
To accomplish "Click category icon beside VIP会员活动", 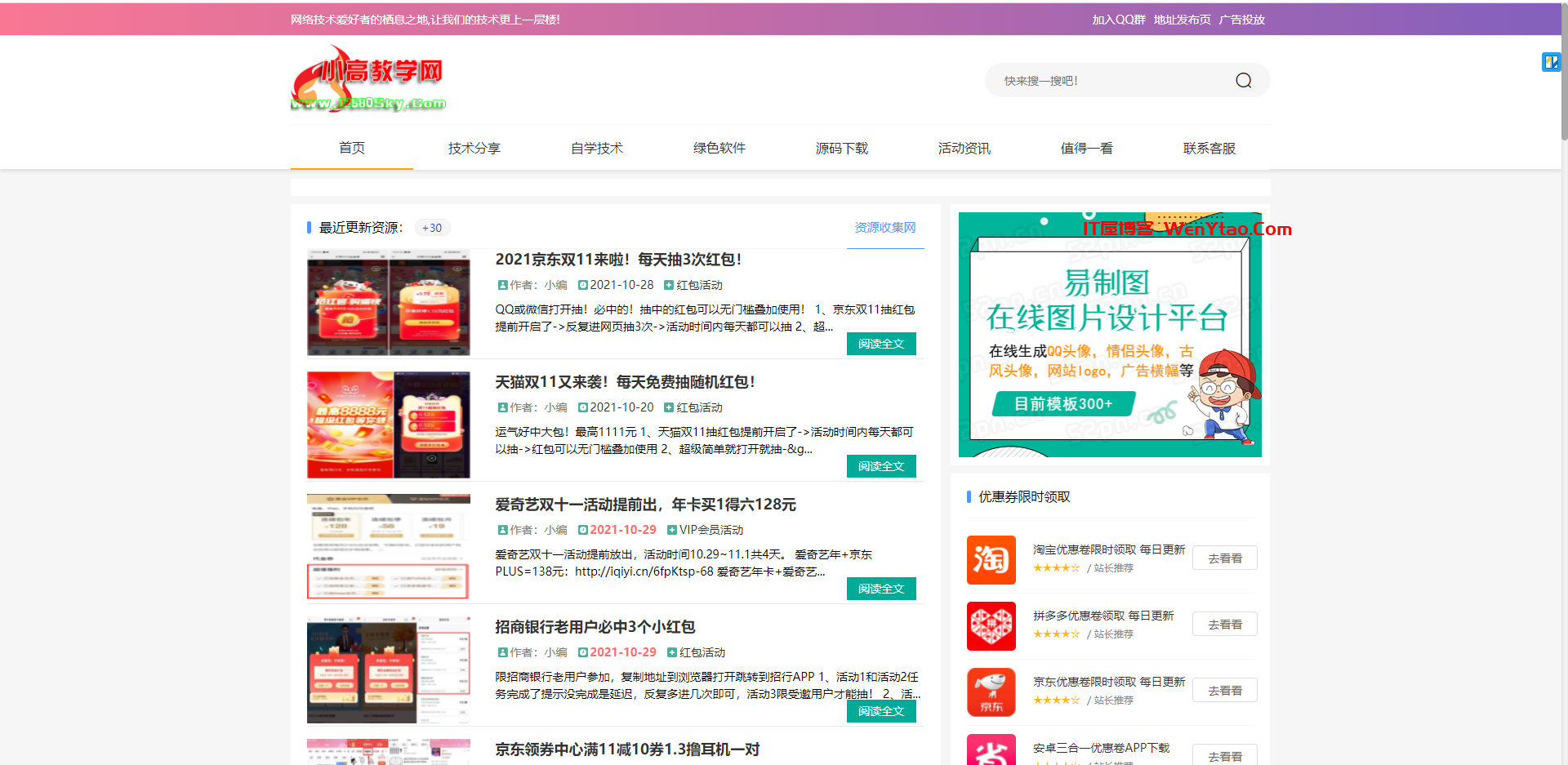I will [x=672, y=530].
